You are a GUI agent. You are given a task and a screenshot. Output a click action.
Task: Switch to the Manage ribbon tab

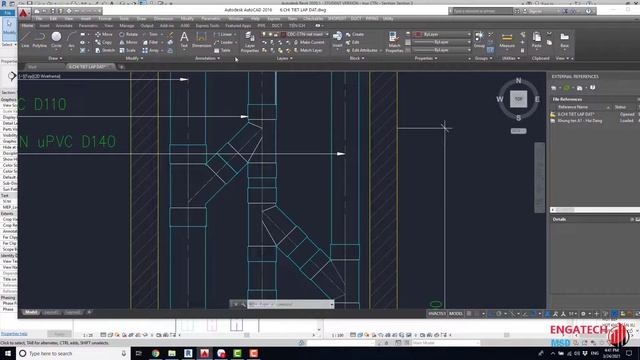click(x=127, y=26)
